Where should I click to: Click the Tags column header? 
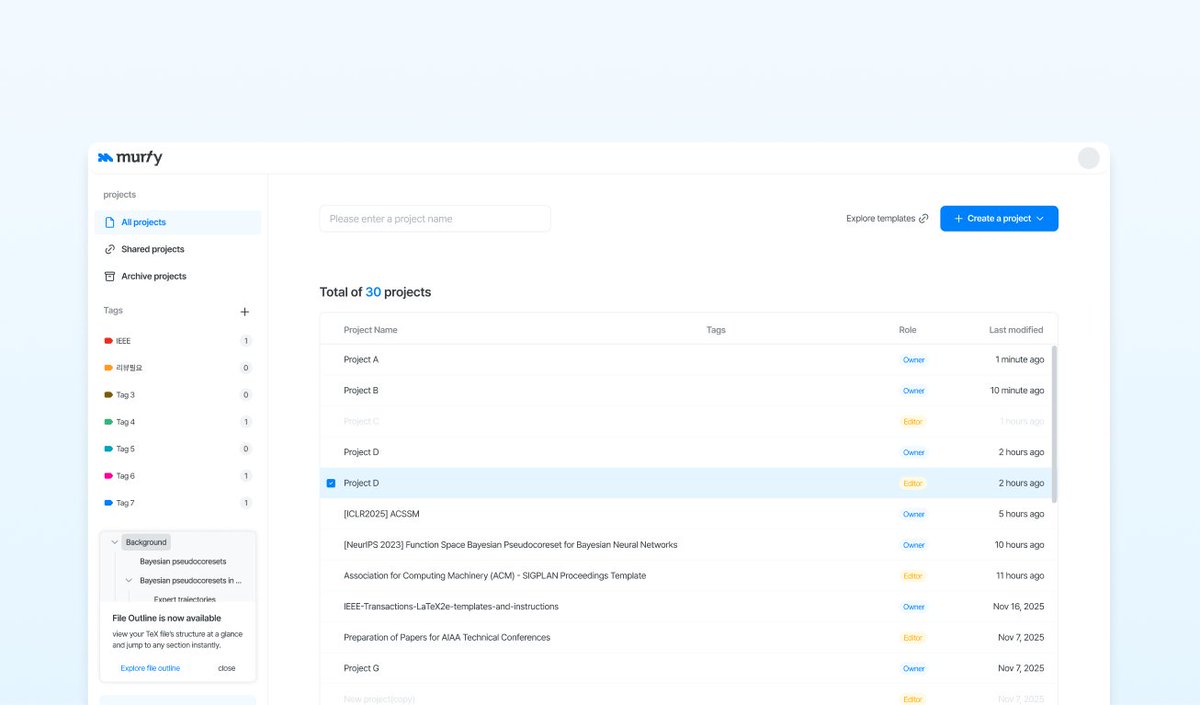[x=716, y=330]
